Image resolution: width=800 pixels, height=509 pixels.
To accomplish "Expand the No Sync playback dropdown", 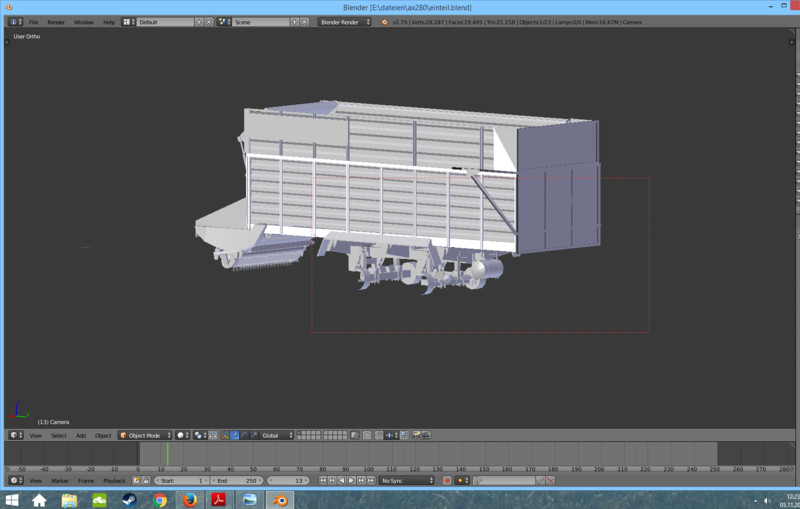I will pyautogui.click(x=406, y=480).
